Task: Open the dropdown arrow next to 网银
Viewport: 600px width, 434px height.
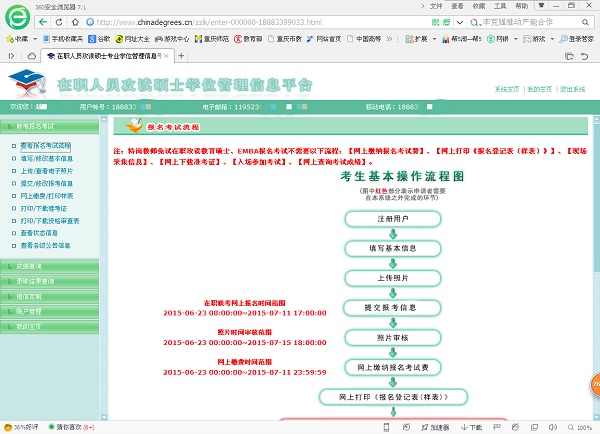Action: tap(515, 39)
